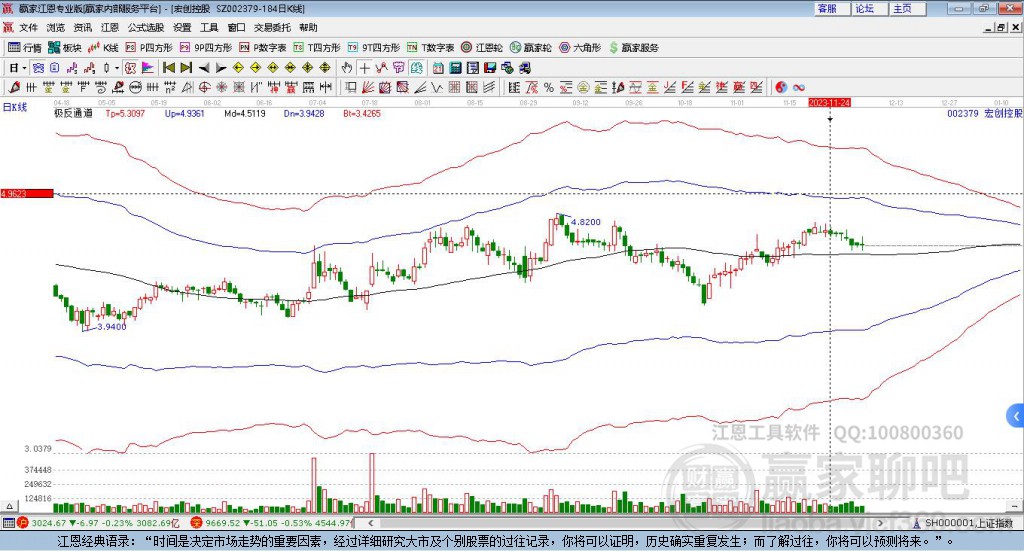
Task: Click the 沪 Shanghai index status icon
Action: click(23, 523)
